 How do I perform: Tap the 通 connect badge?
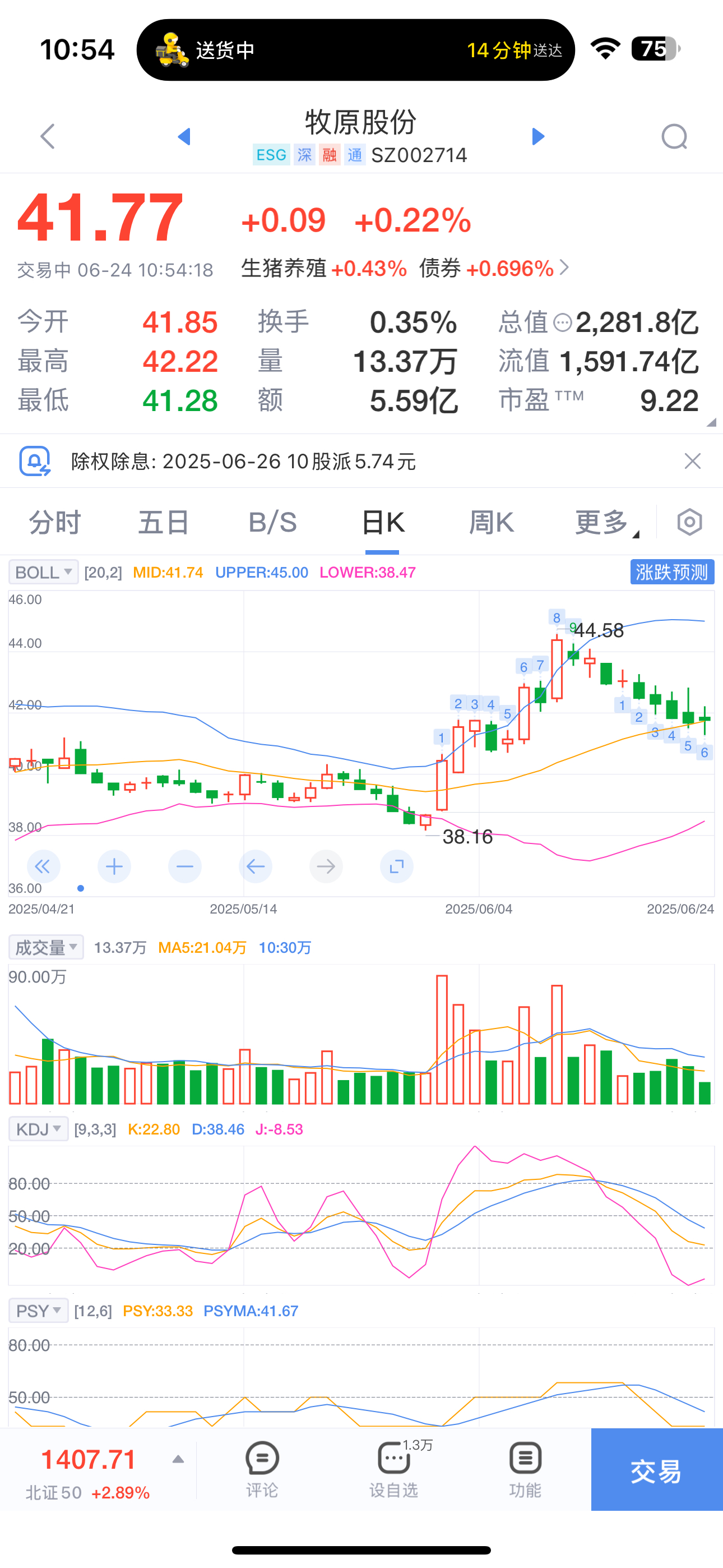click(355, 155)
